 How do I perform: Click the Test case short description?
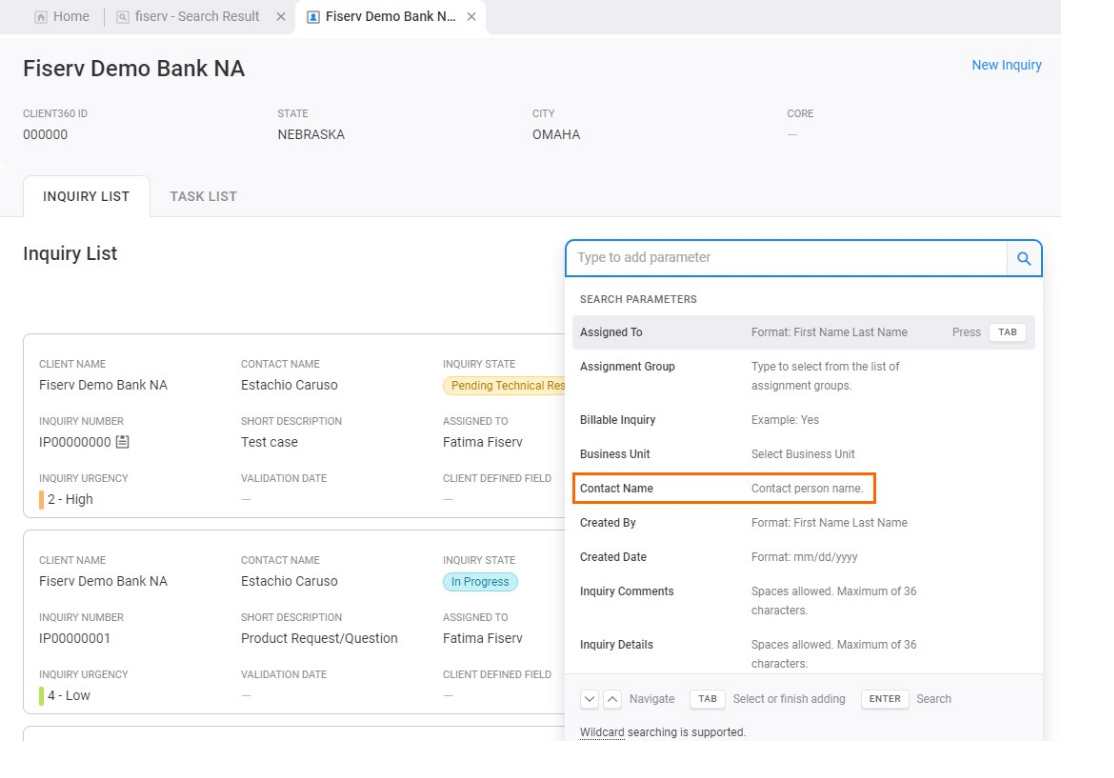point(269,442)
